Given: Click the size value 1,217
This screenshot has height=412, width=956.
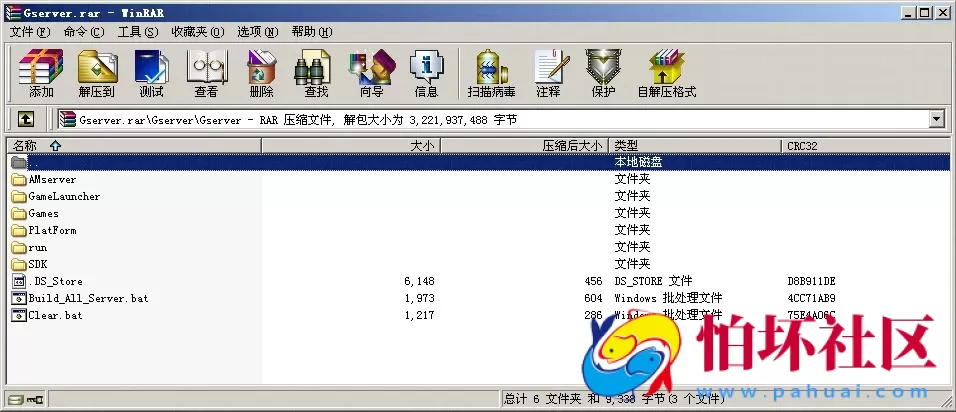Looking at the screenshot, I should point(419,315).
